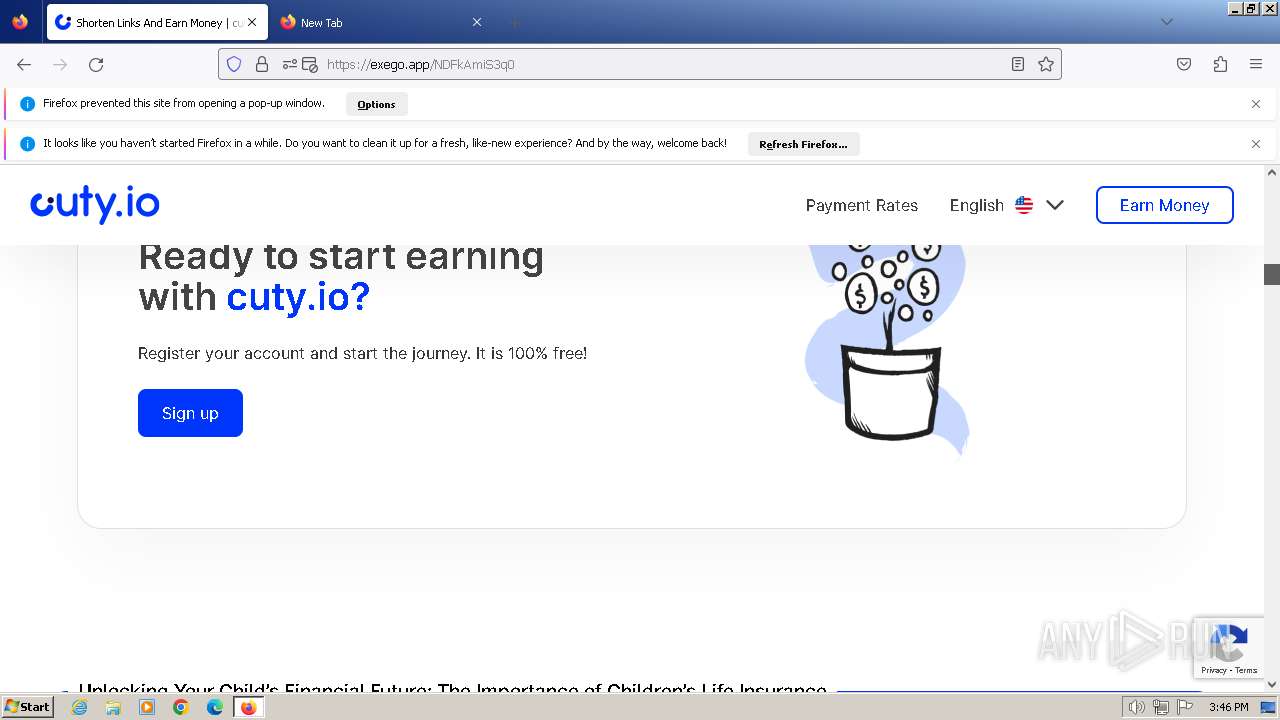
Task: Close the New Tab tab
Action: [477, 22]
